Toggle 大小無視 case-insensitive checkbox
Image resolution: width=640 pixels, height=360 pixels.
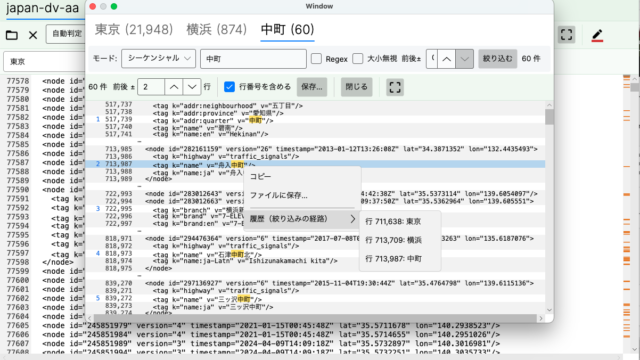tap(358, 59)
